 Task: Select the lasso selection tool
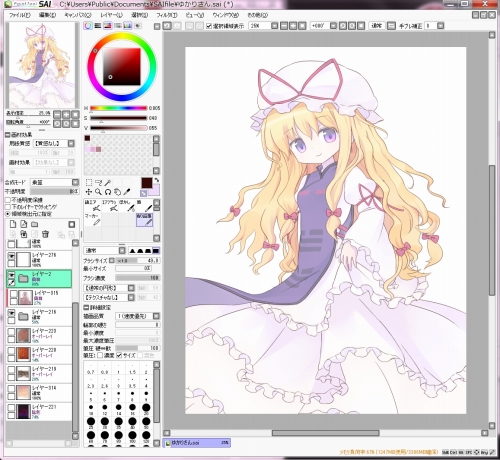[x=98, y=182]
